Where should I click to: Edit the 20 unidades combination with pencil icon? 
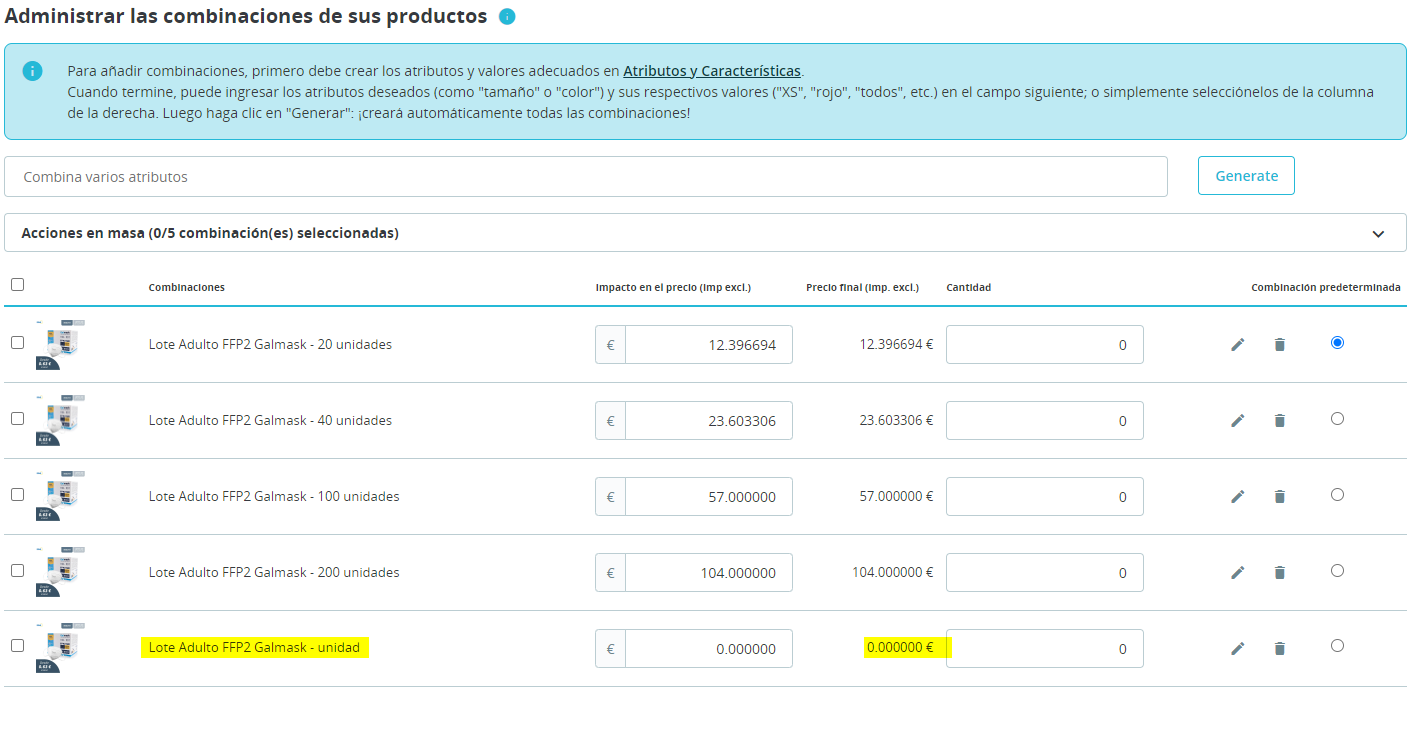(1238, 344)
